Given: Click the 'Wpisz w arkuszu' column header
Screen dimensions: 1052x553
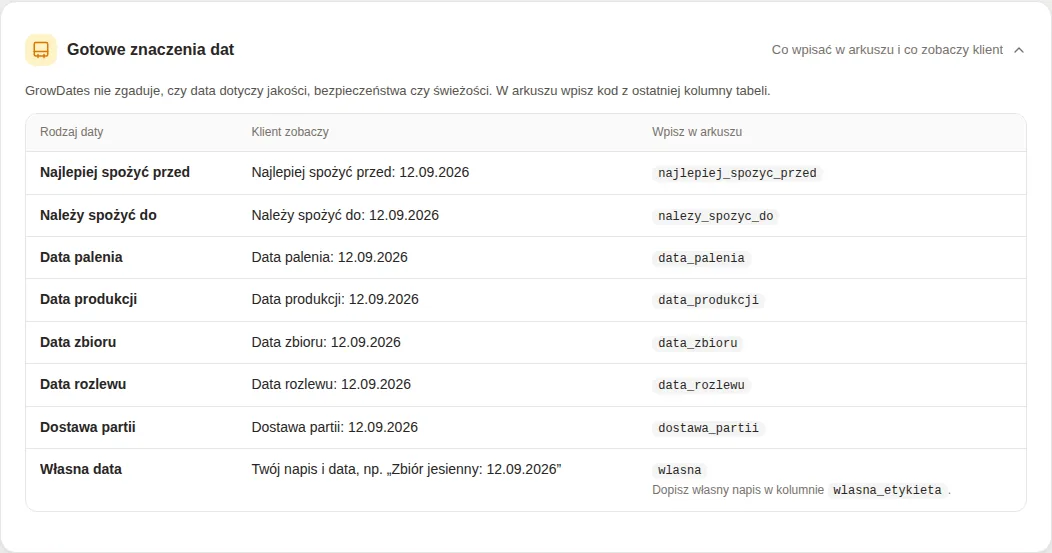Looking at the screenshot, I should (x=697, y=132).
